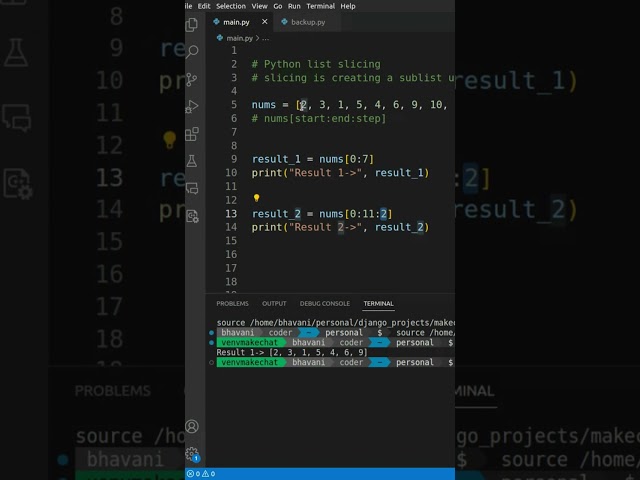Expand the breadcrumb ellipsis after main.py
The width and height of the screenshot is (640, 480).
[265, 38]
